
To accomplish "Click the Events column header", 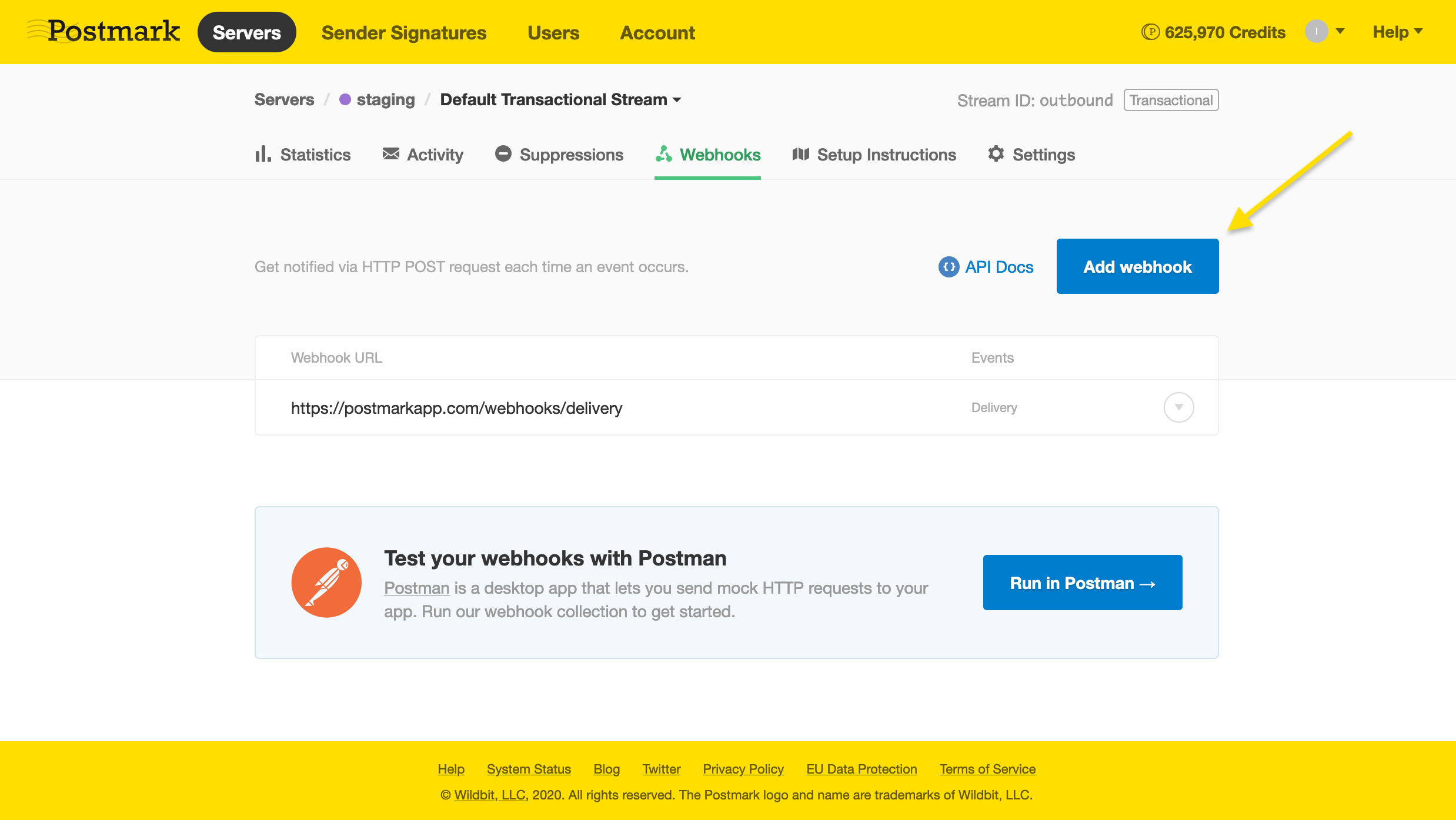I will pyautogui.click(x=993, y=358).
